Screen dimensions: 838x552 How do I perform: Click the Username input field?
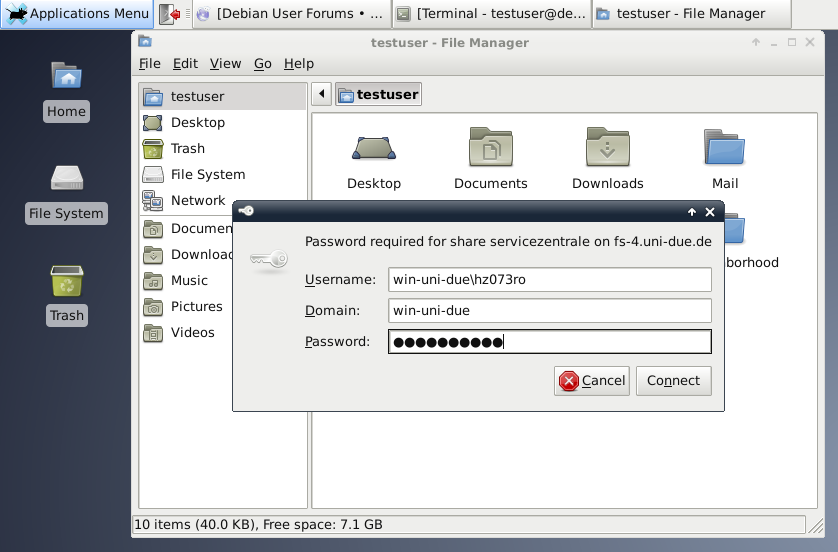click(x=549, y=280)
